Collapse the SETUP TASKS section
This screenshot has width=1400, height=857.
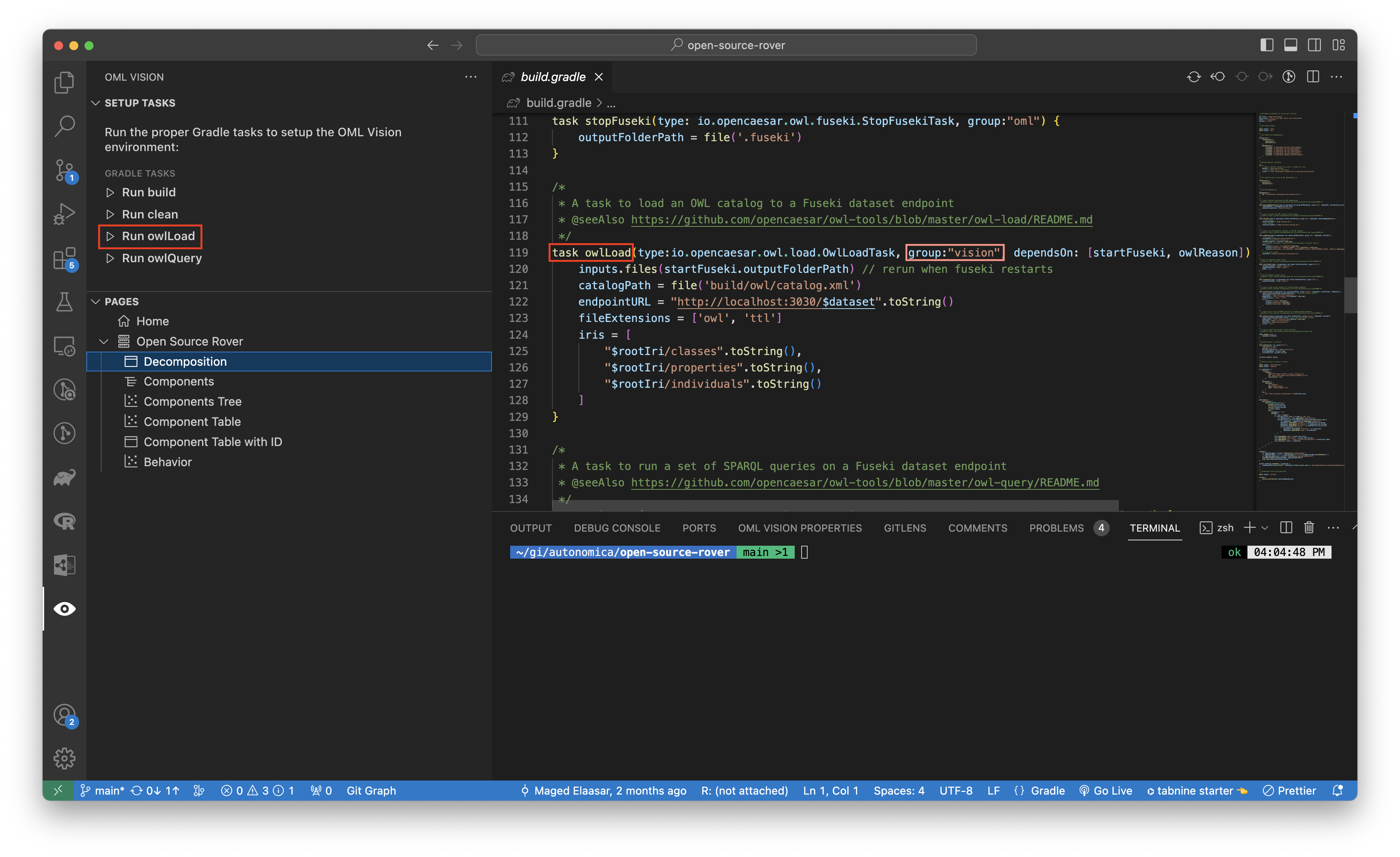coord(95,103)
